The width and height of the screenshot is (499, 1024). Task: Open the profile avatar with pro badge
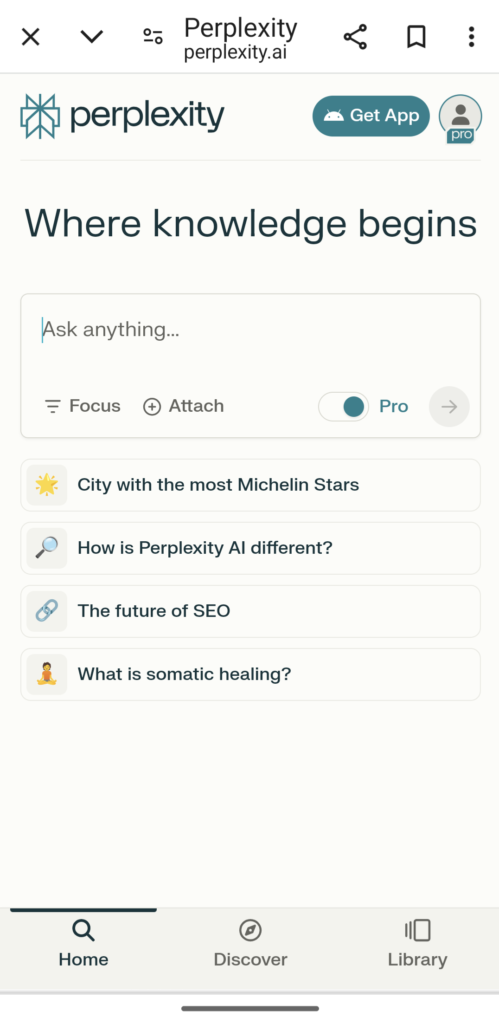(460, 117)
